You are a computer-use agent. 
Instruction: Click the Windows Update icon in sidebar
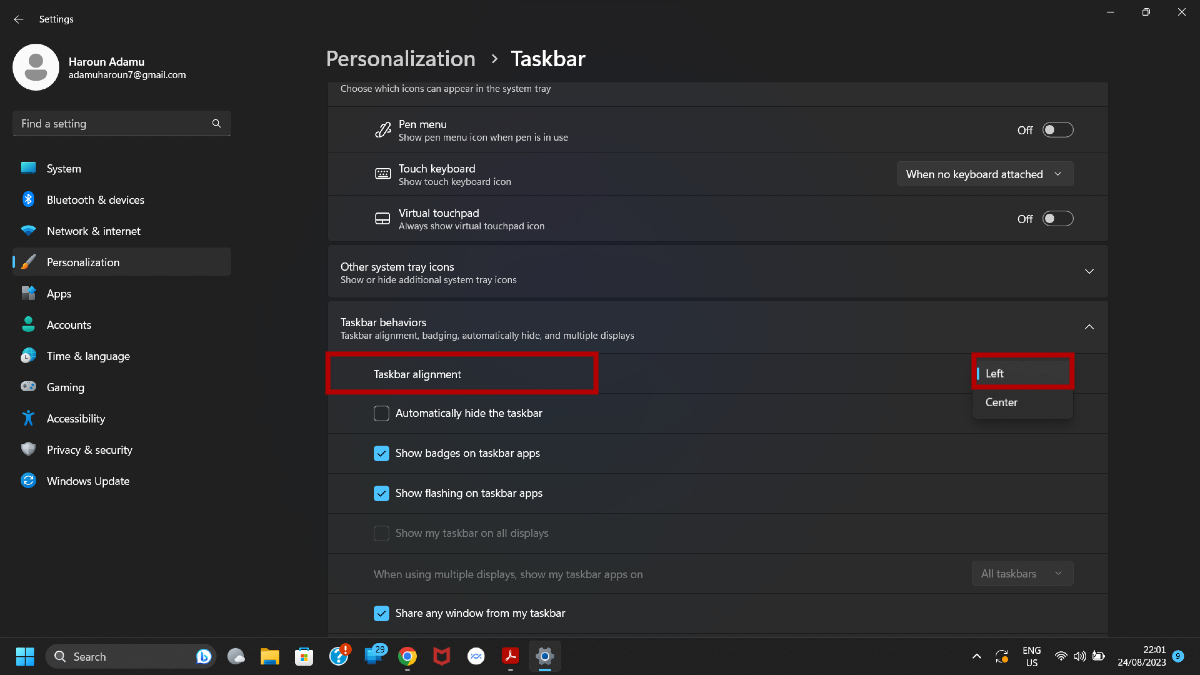(28, 481)
